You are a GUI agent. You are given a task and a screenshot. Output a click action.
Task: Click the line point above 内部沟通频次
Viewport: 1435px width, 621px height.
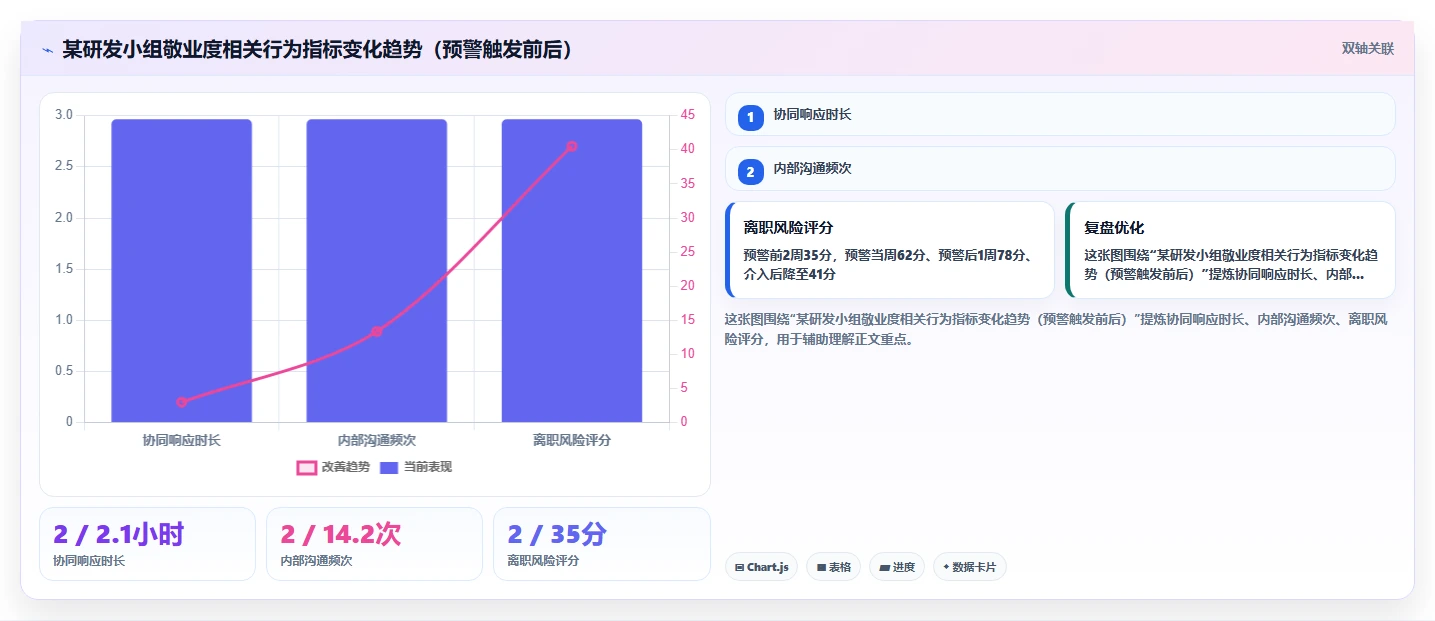[376, 331]
